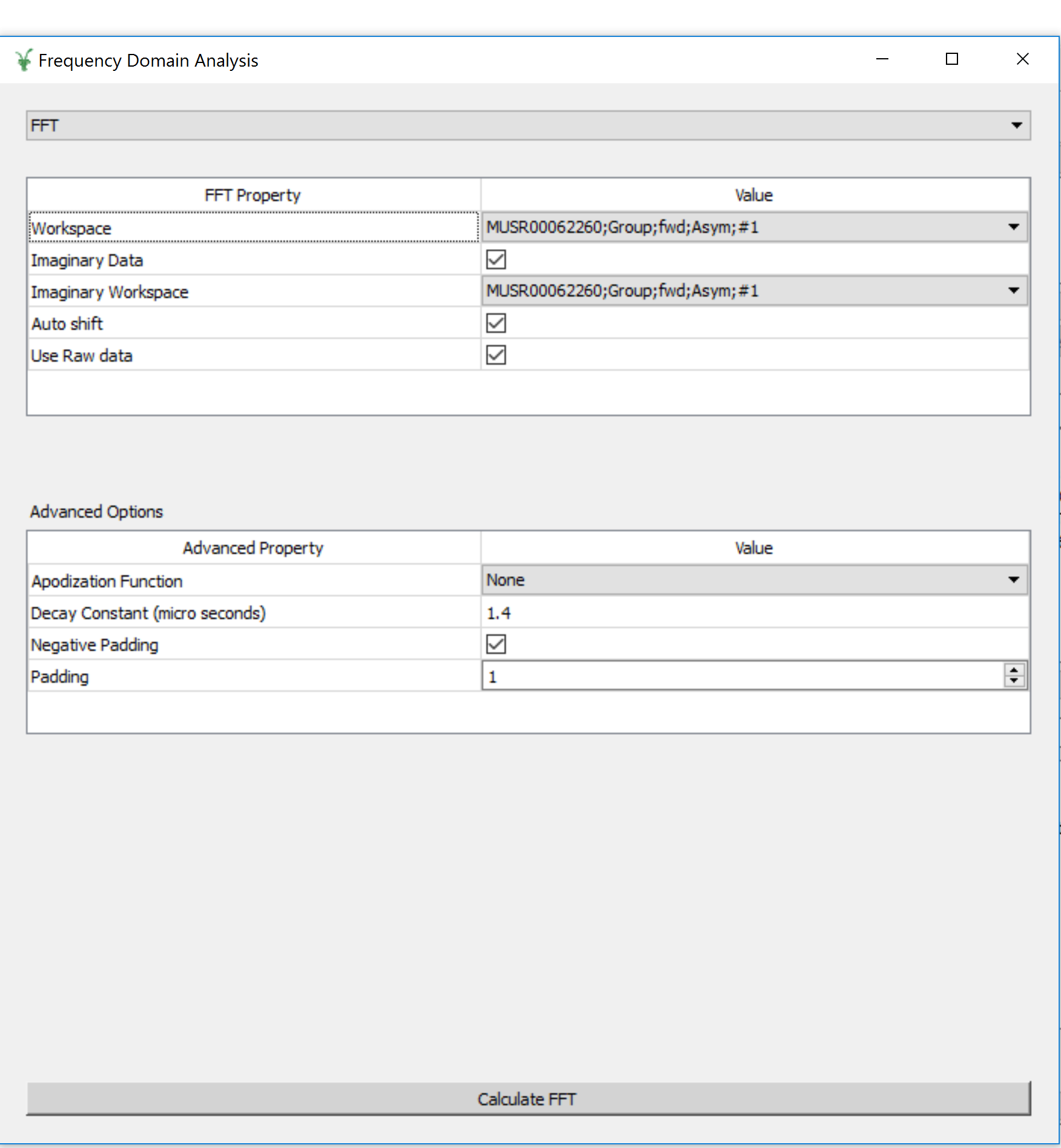Click the FFT Property column header

click(x=253, y=195)
